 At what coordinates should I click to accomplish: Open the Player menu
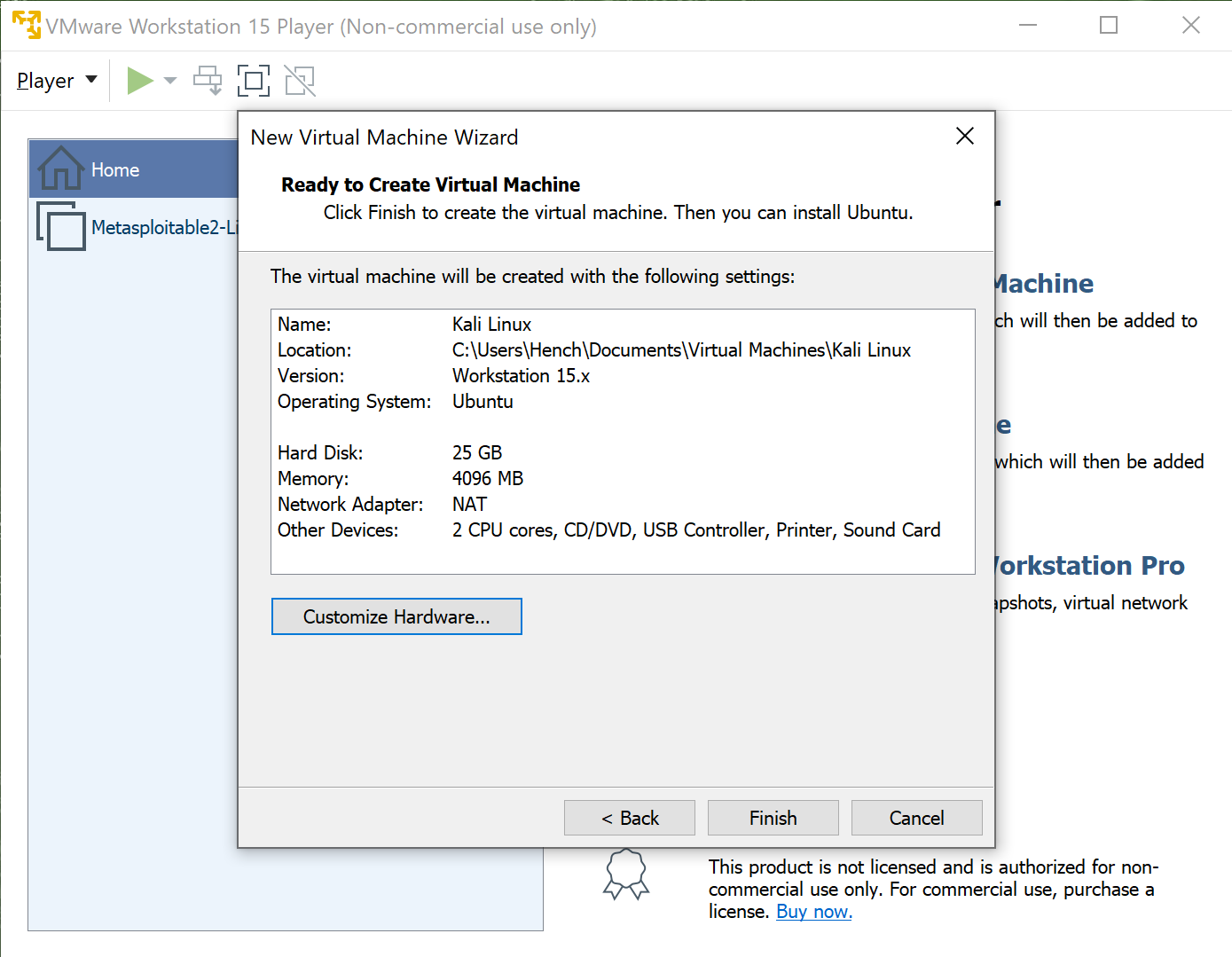[x=56, y=81]
